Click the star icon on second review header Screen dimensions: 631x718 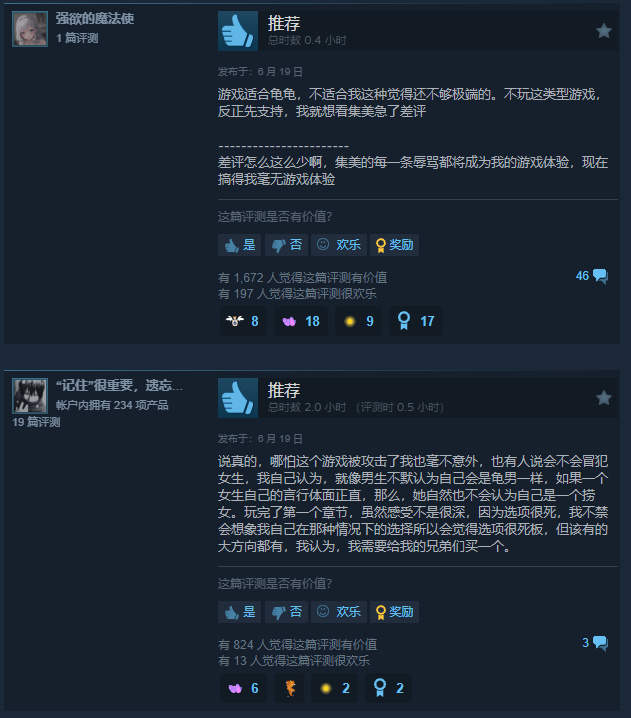click(604, 398)
